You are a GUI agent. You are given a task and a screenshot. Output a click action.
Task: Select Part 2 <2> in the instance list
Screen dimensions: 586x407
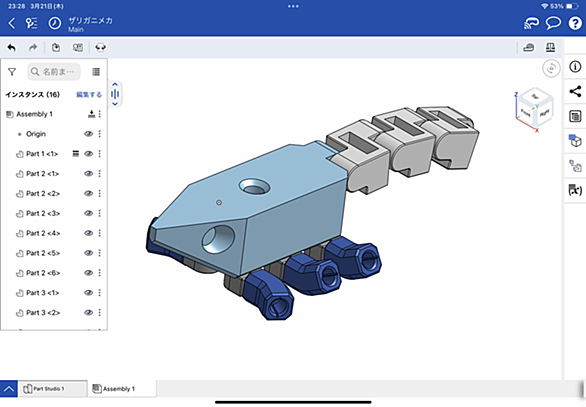point(43,193)
